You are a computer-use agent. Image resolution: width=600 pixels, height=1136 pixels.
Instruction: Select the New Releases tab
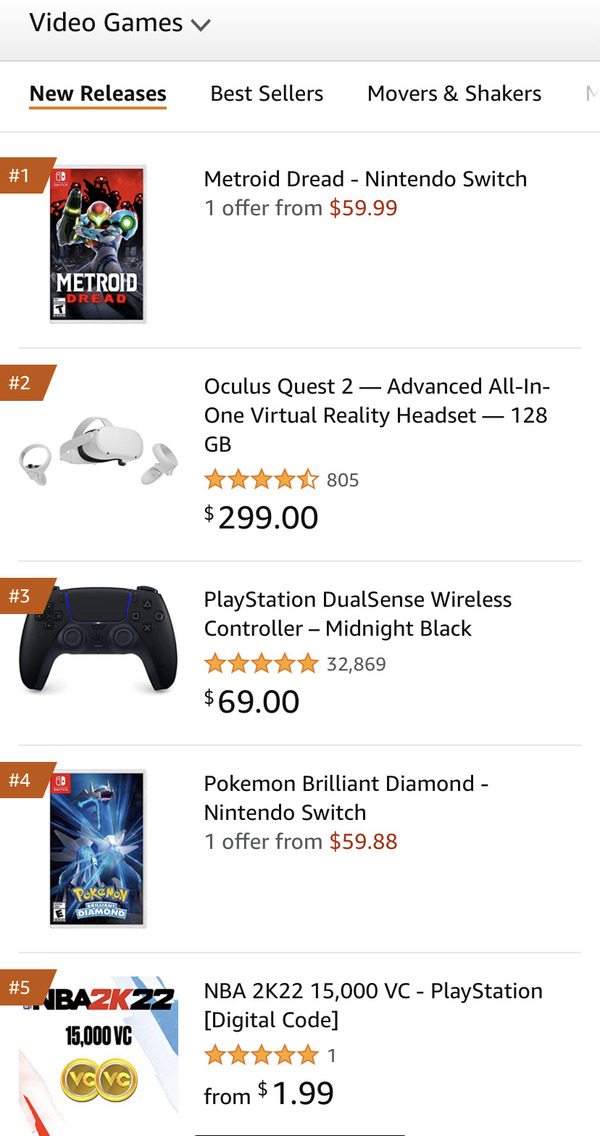[x=98, y=94]
